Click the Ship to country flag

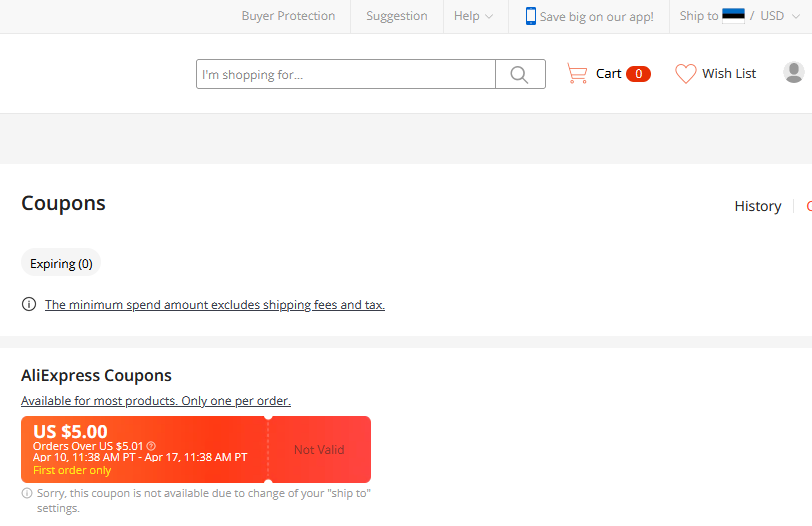click(x=733, y=16)
